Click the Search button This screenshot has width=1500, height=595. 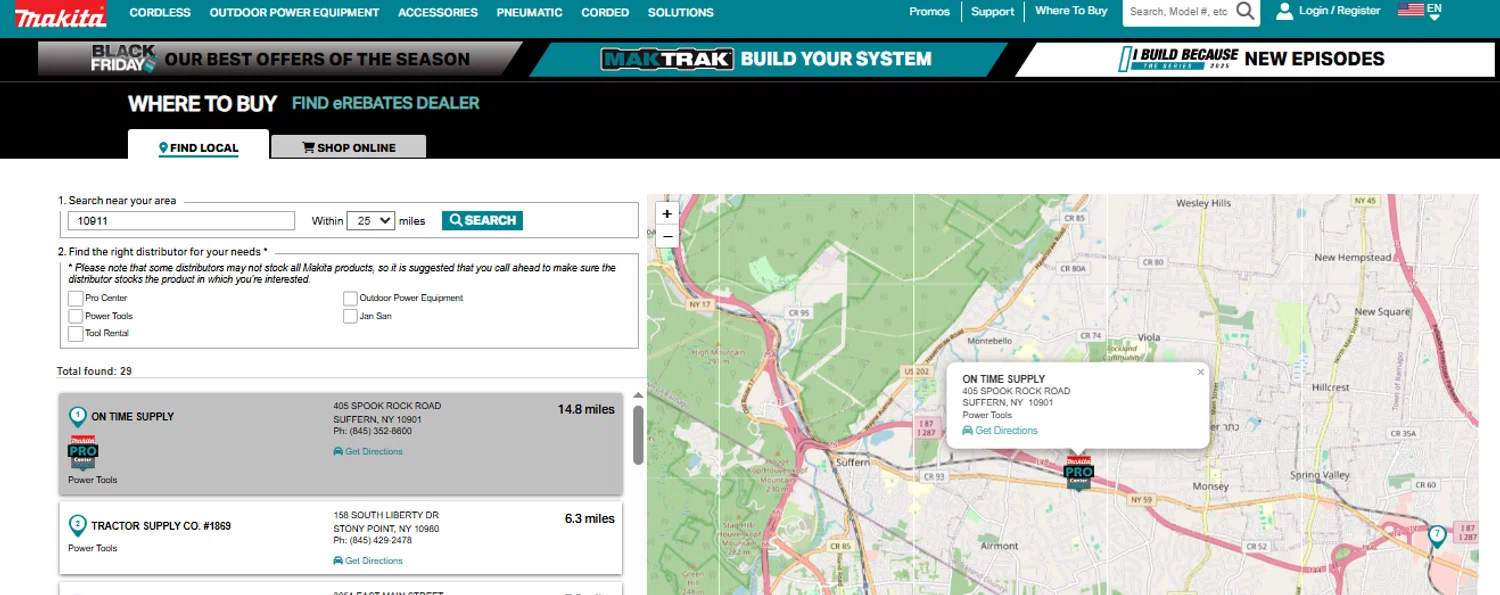(x=482, y=220)
